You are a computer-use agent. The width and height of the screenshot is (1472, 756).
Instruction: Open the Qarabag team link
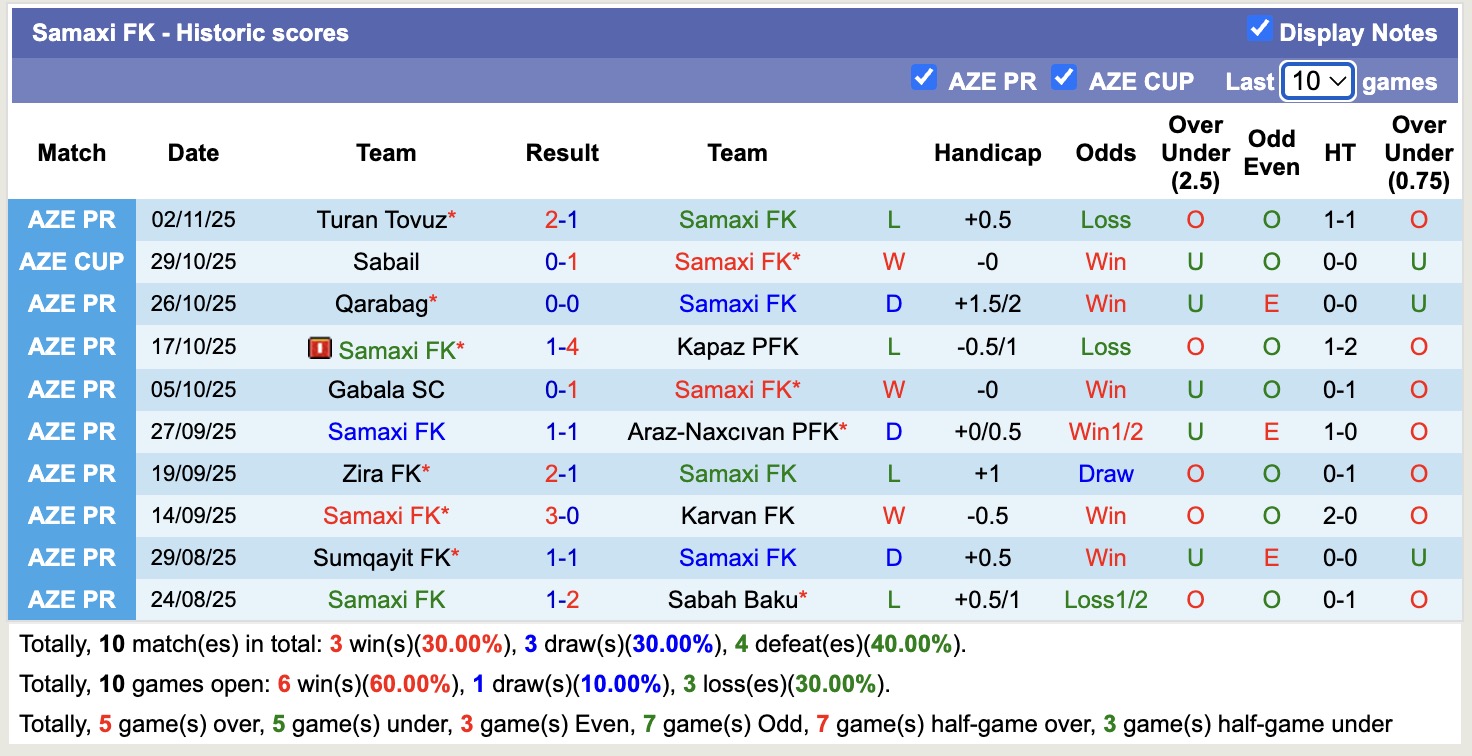(x=381, y=304)
